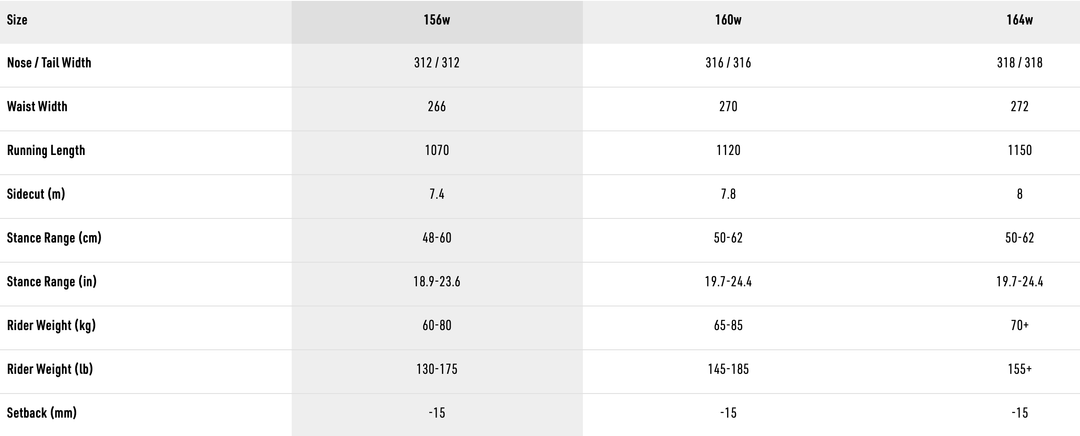Click the 145-185 rider weight value
The image size is (1080, 436).
728,369
